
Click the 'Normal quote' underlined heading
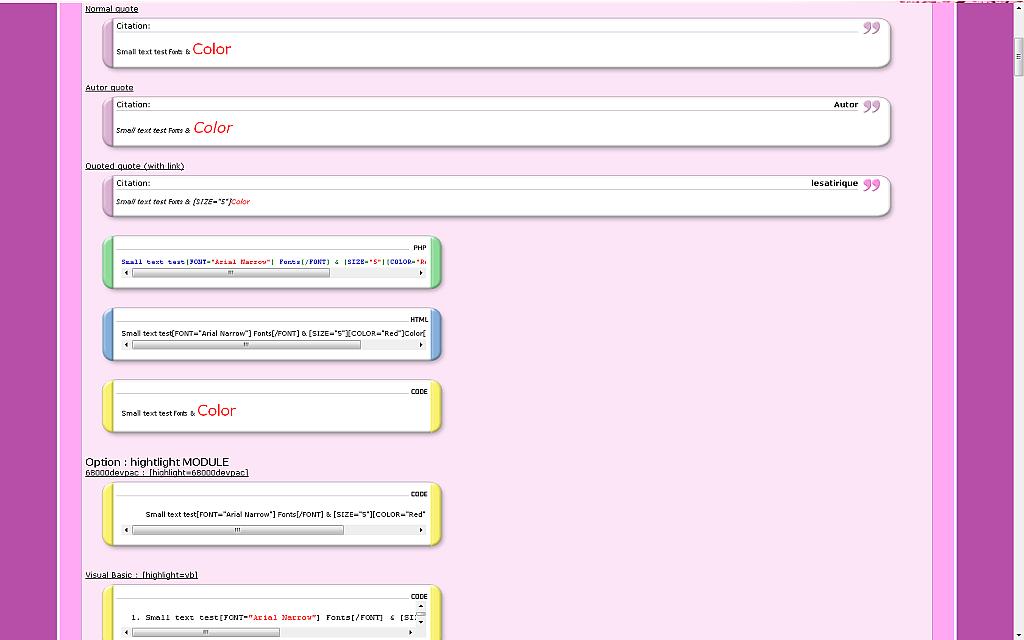(111, 9)
